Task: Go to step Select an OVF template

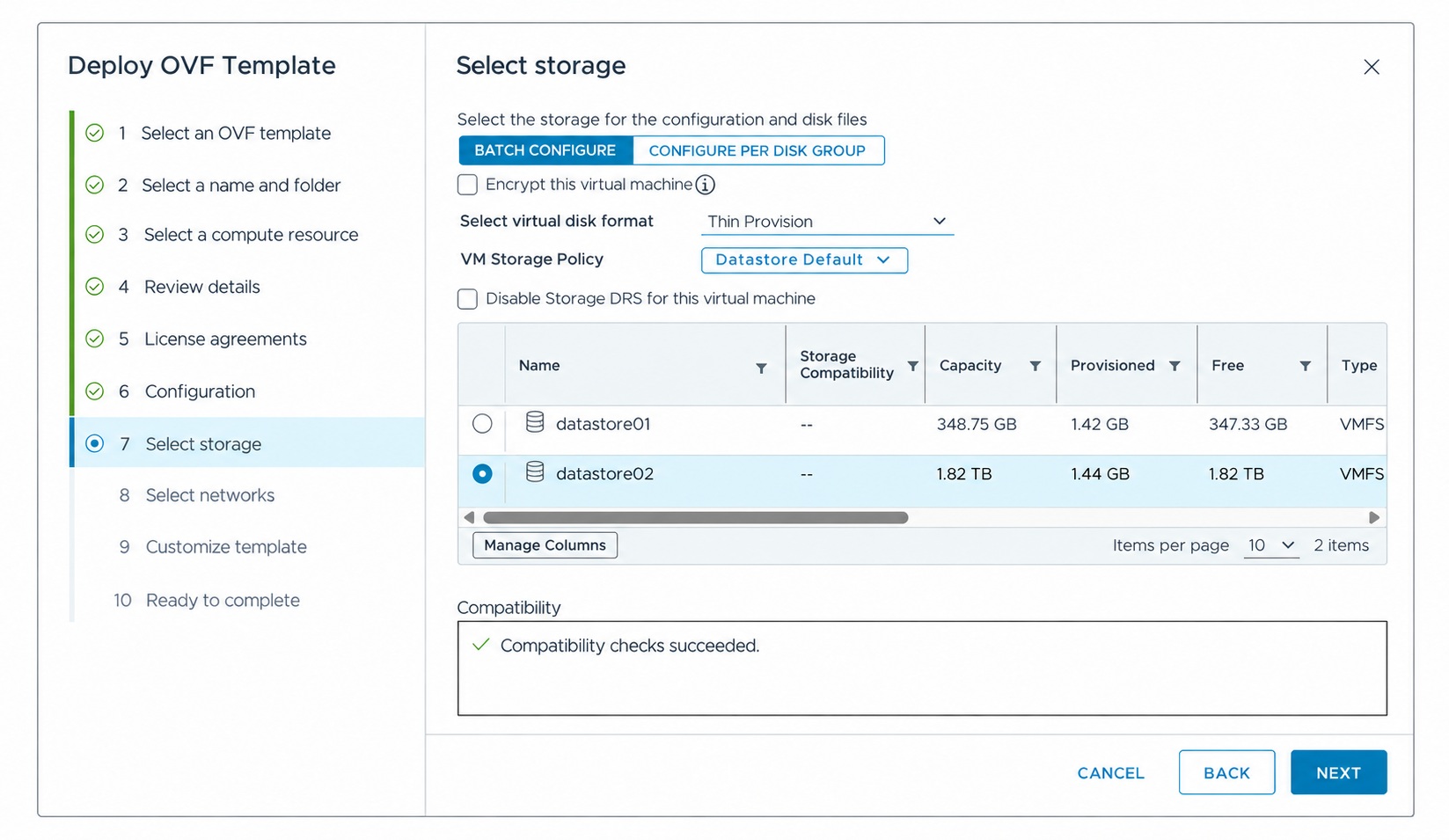Action: 236,133
